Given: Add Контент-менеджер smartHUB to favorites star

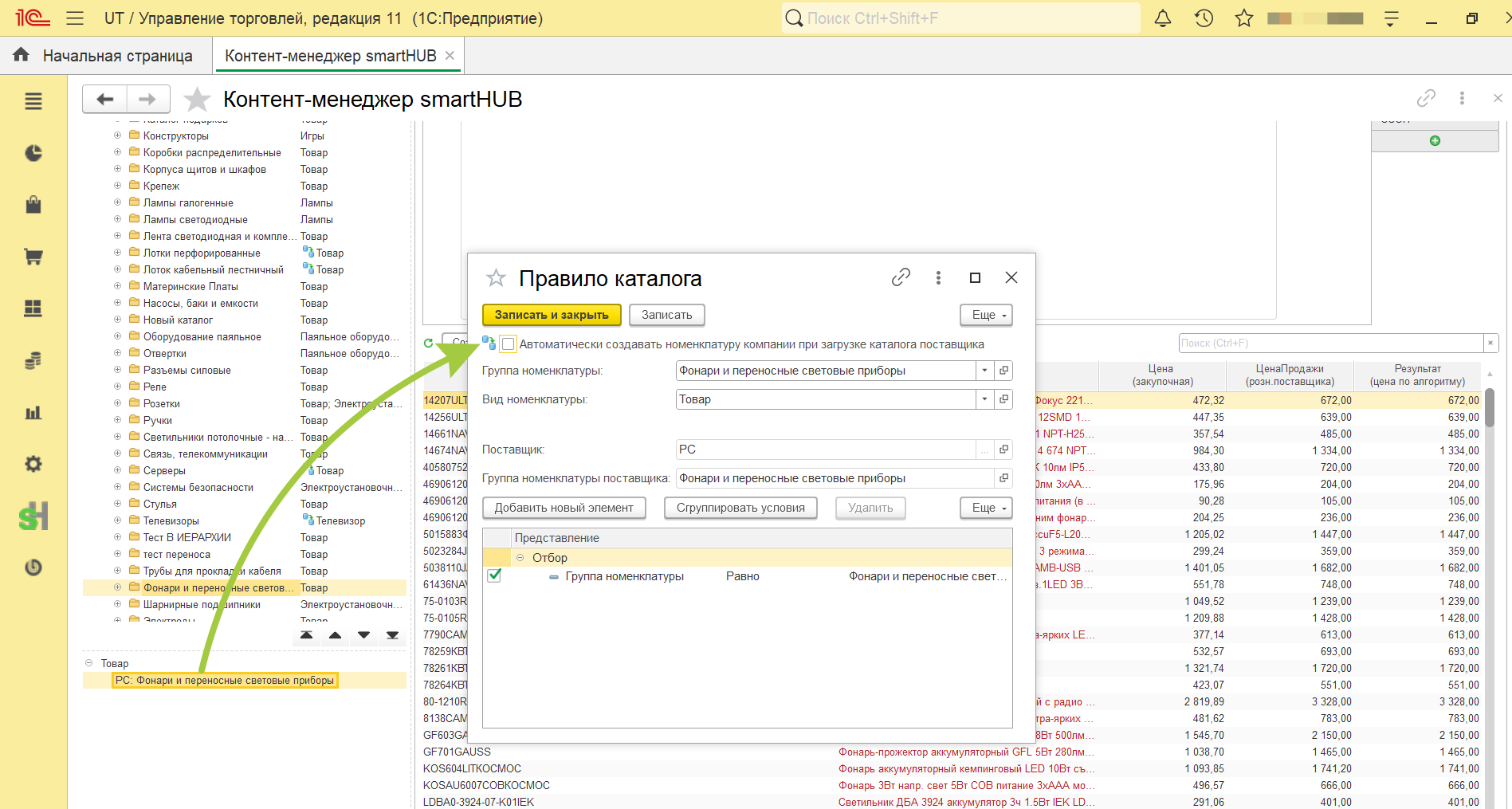Looking at the screenshot, I should point(197,100).
